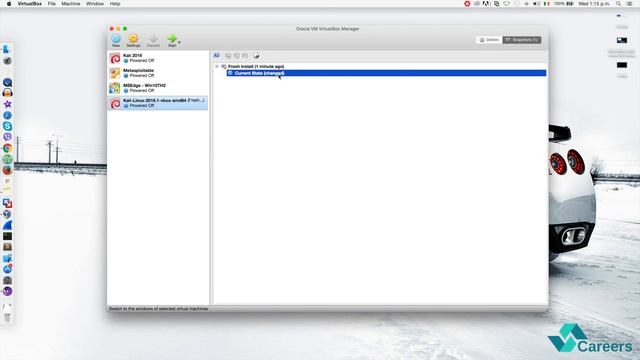The height and width of the screenshot is (360, 640).
Task: Switch to the Details view tab
Action: pos(489,40)
